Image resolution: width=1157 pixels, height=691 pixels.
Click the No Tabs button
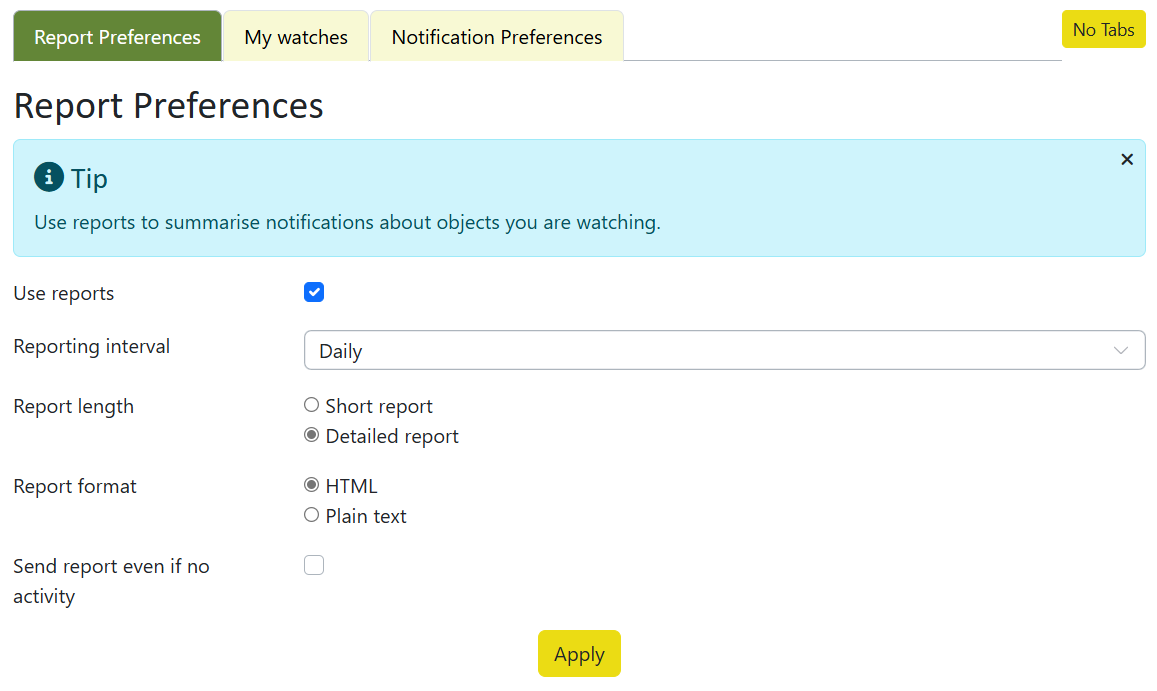[x=1103, y=30]
